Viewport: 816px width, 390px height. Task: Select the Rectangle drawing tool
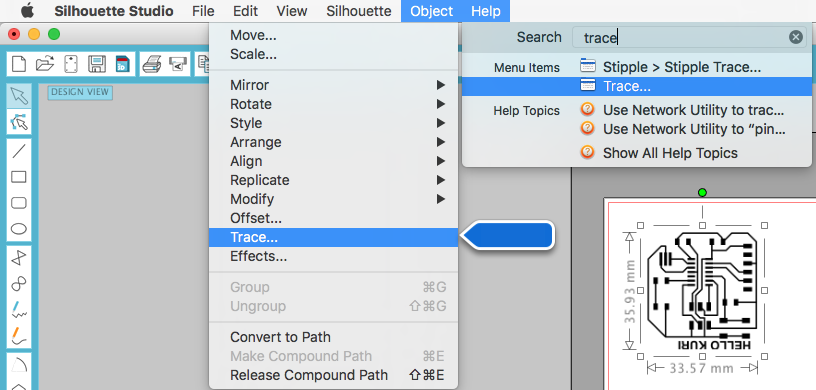[x=19, y=177]
